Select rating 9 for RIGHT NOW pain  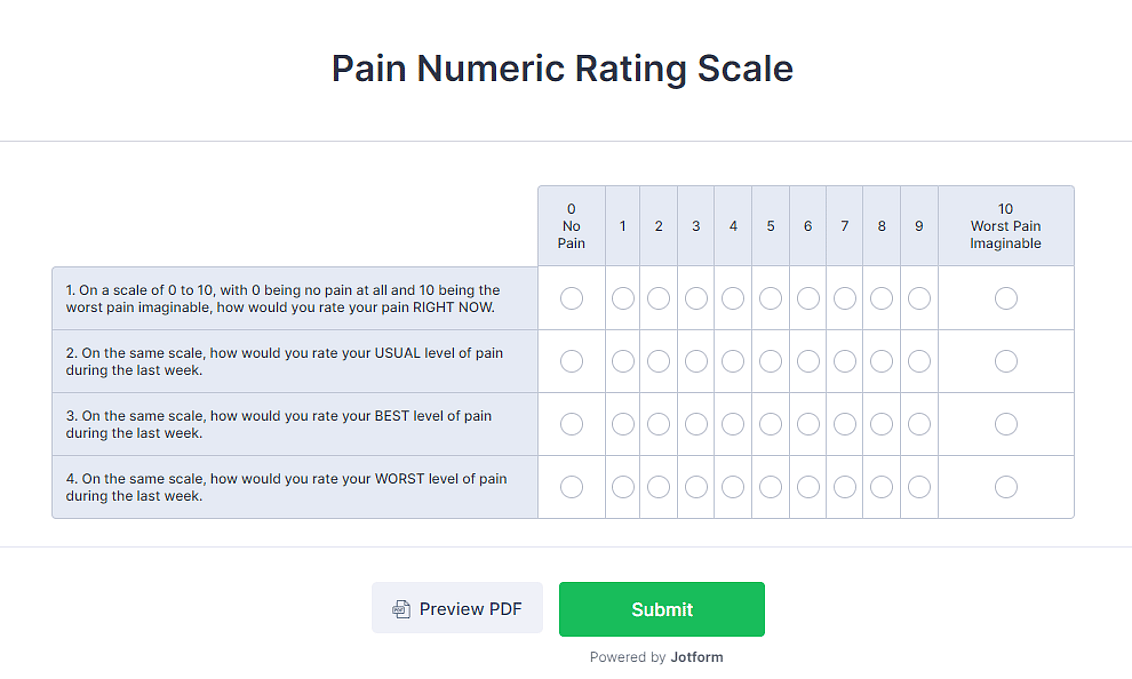(x=918, y=297)
